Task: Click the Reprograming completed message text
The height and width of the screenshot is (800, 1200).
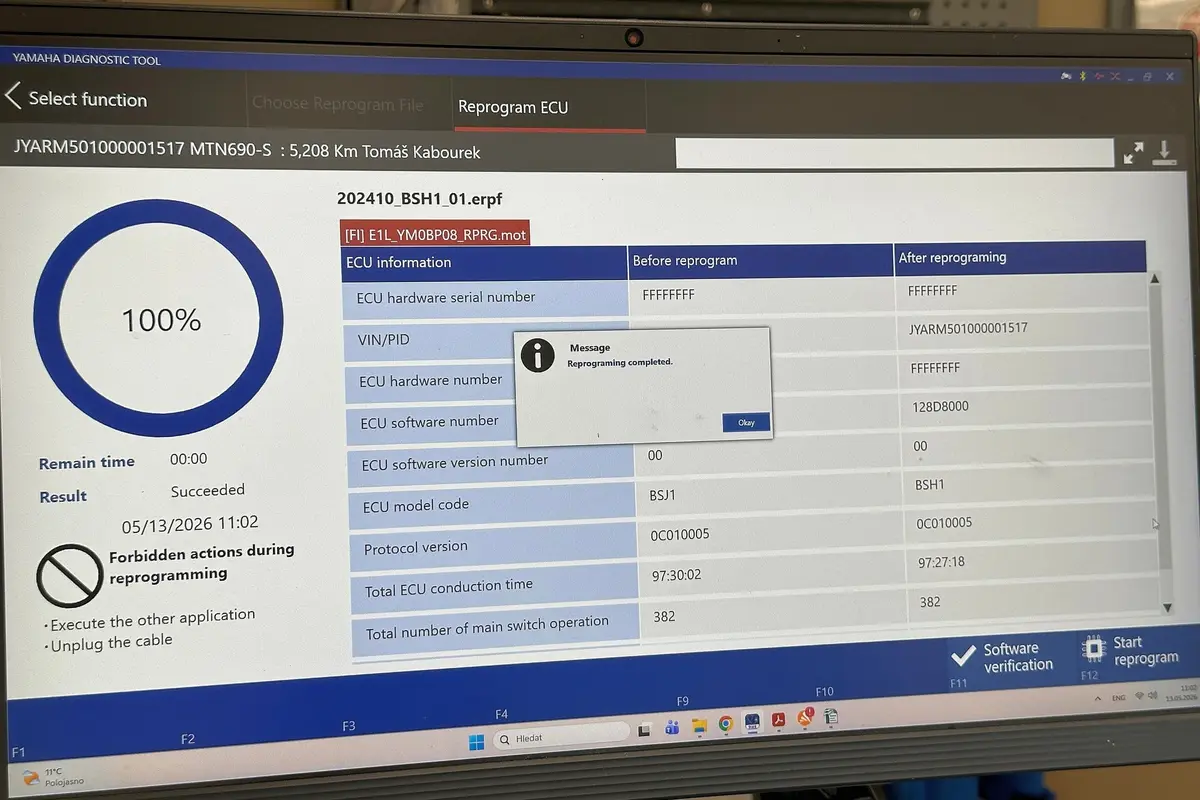Action: tap(620, 362)
